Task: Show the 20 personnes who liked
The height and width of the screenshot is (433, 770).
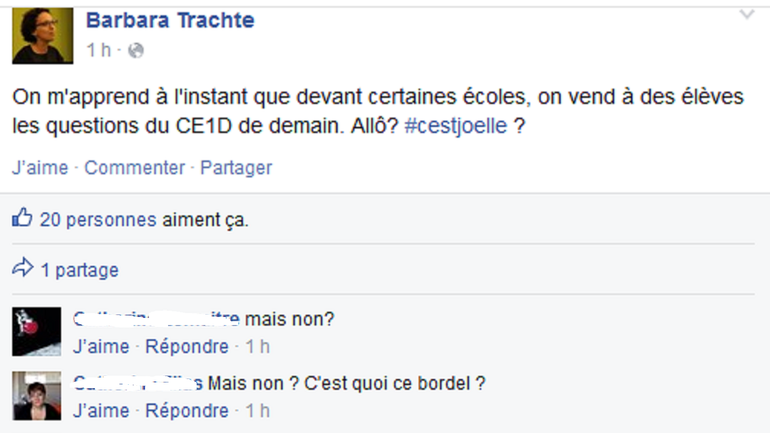Action: click(98, 220)
